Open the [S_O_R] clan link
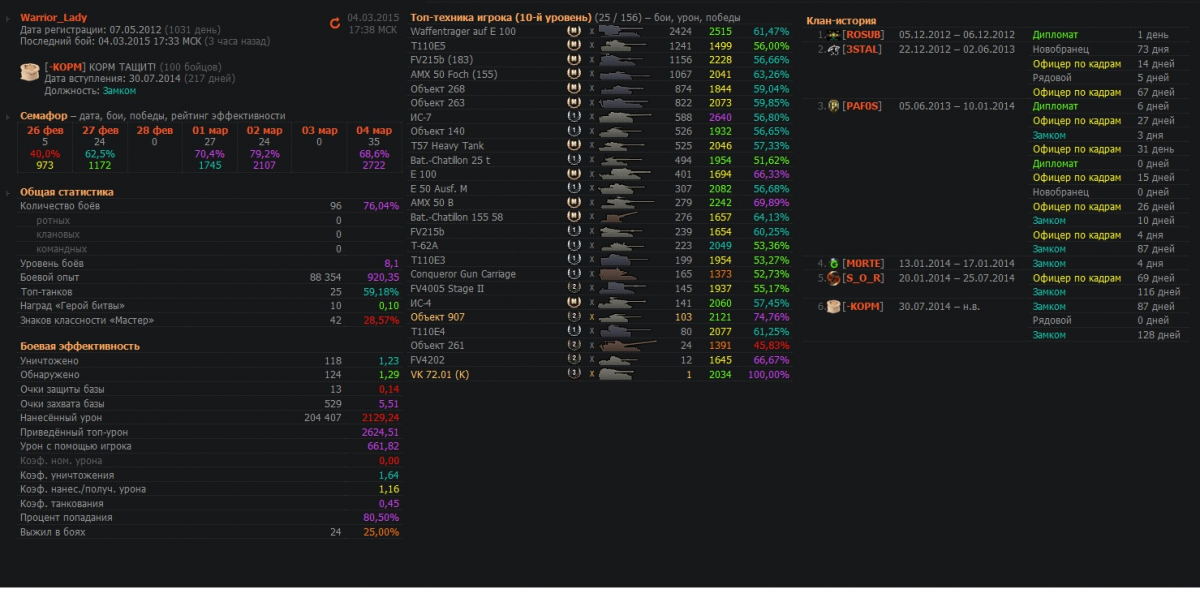Image resolution: width=1200 pixels, height=611 pixels. [864, 277]
